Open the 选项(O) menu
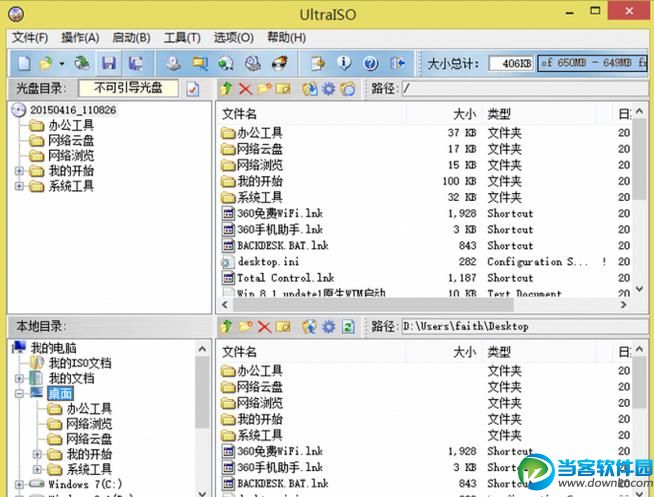654x497 pixels. tap(234, 38)
